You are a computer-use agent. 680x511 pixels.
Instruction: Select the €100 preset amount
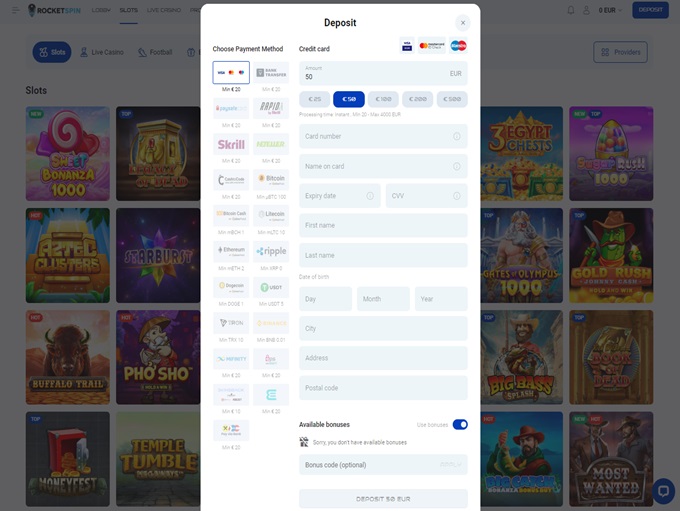[383, 99]
